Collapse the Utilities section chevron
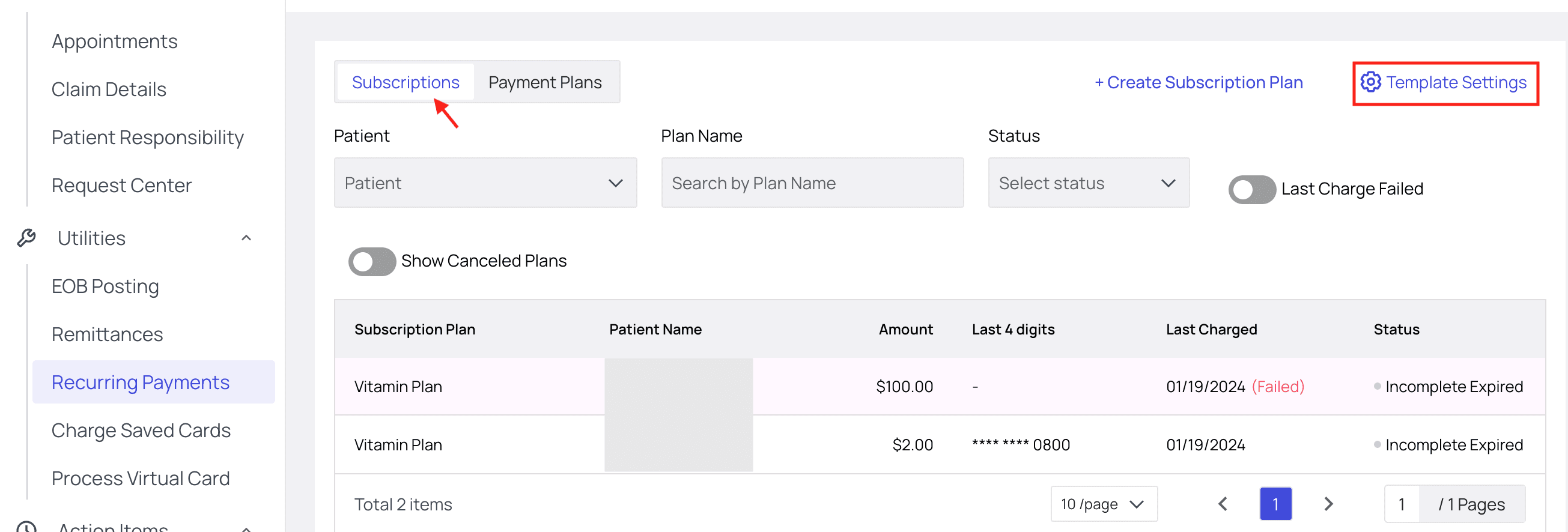Viewport: 1568px width, 532px height. coord(246,238)
